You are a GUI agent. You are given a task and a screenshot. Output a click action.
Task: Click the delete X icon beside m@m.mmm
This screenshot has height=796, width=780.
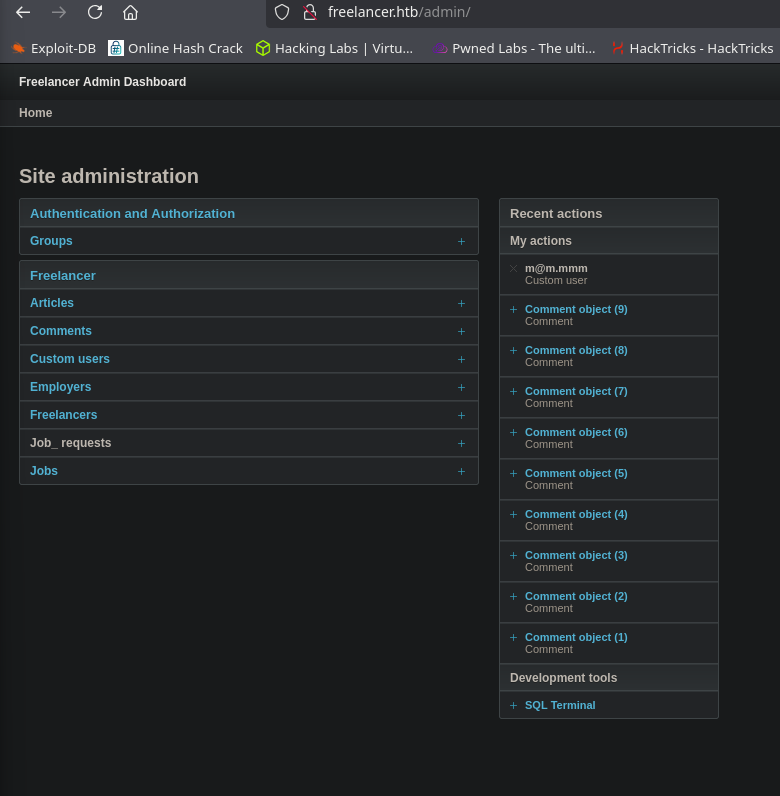point(513,269)
